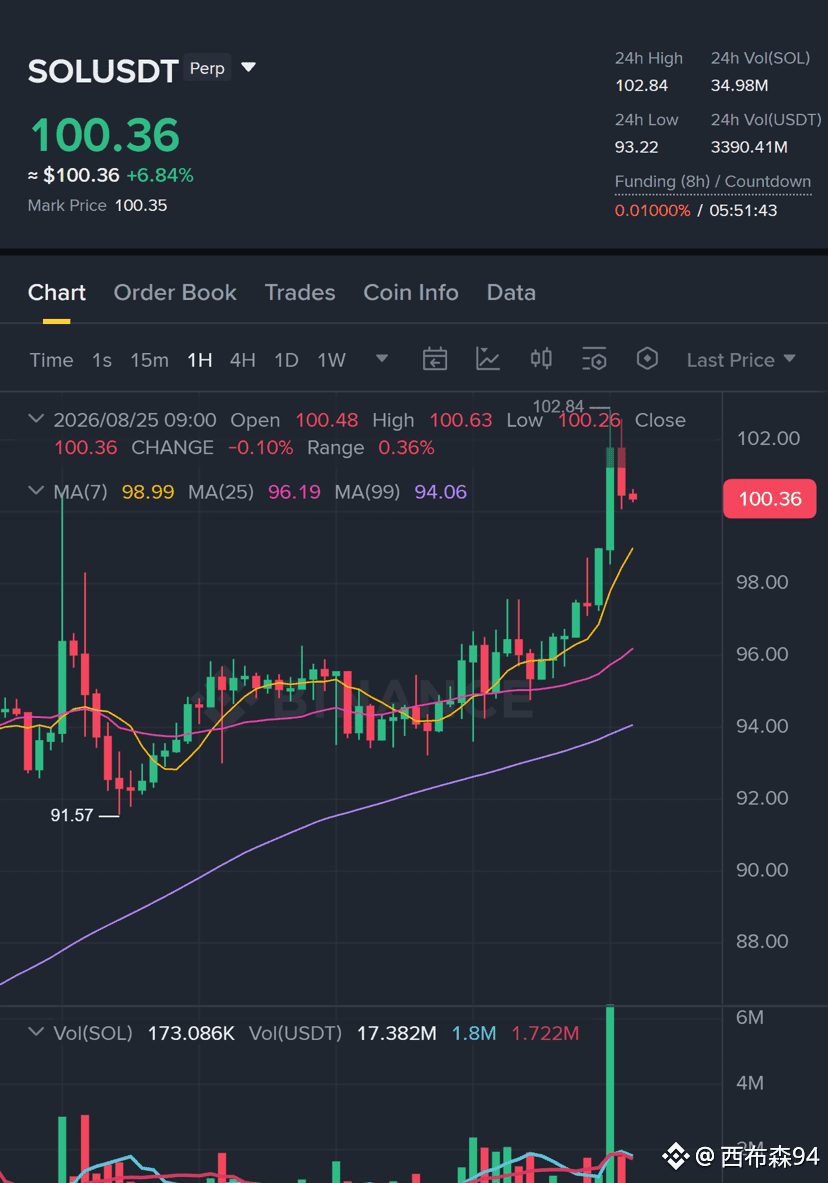This screenshot has height=1183, width=828.
Task: Select the 4H interval
Action: 242,360
